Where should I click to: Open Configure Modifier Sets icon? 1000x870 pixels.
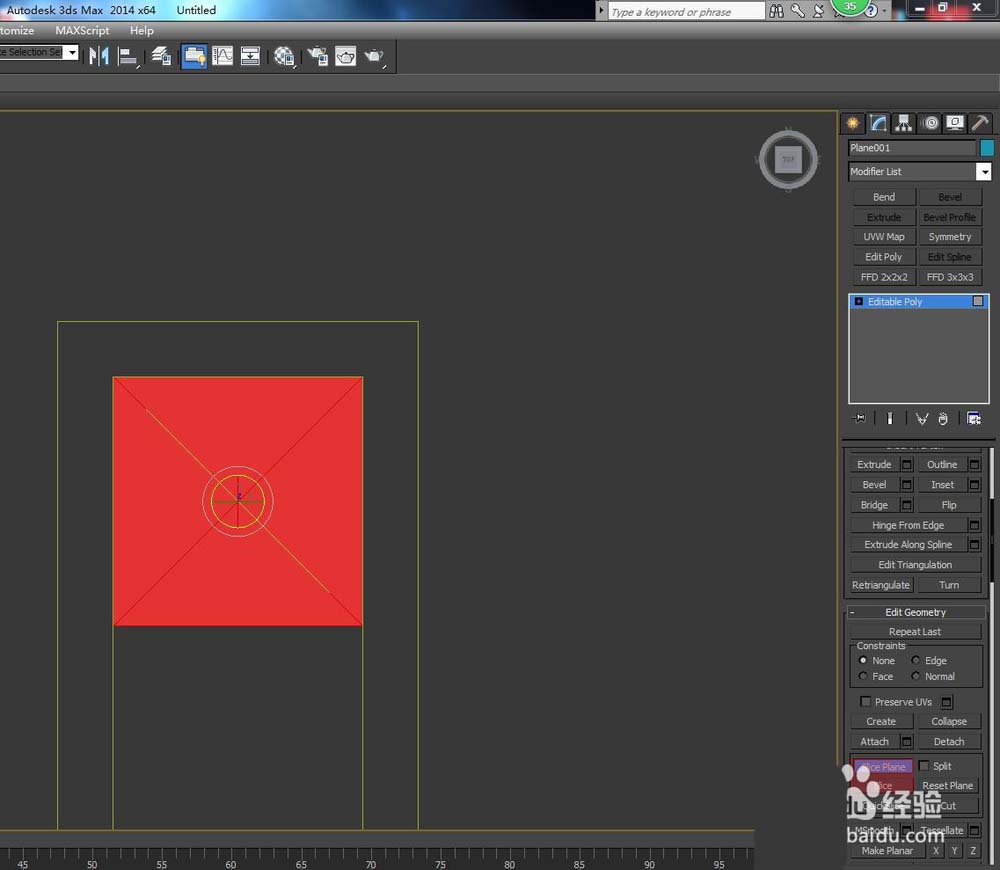tap(974, 418)
